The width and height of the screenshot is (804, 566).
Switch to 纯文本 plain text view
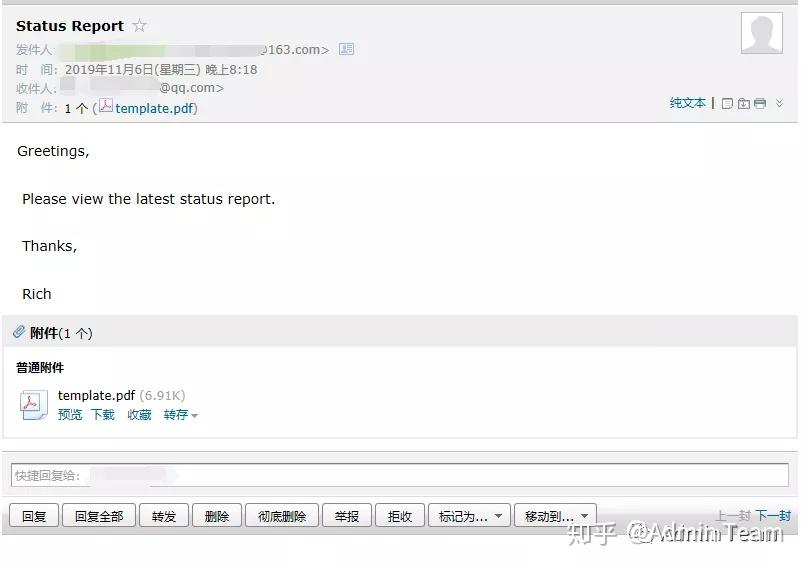688,103
